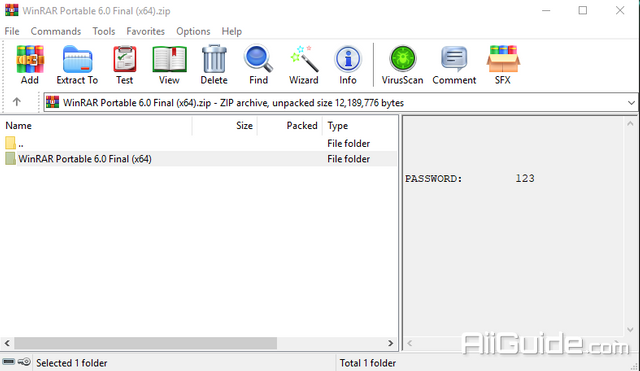Click comment pane scroll up arrow
The height and width of the screenshot is (371, 640).
click(630, 123)
